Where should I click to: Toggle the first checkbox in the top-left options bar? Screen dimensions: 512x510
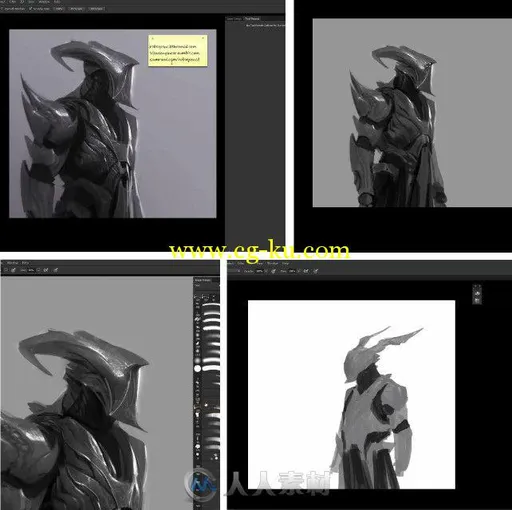(x=2, y=9)
